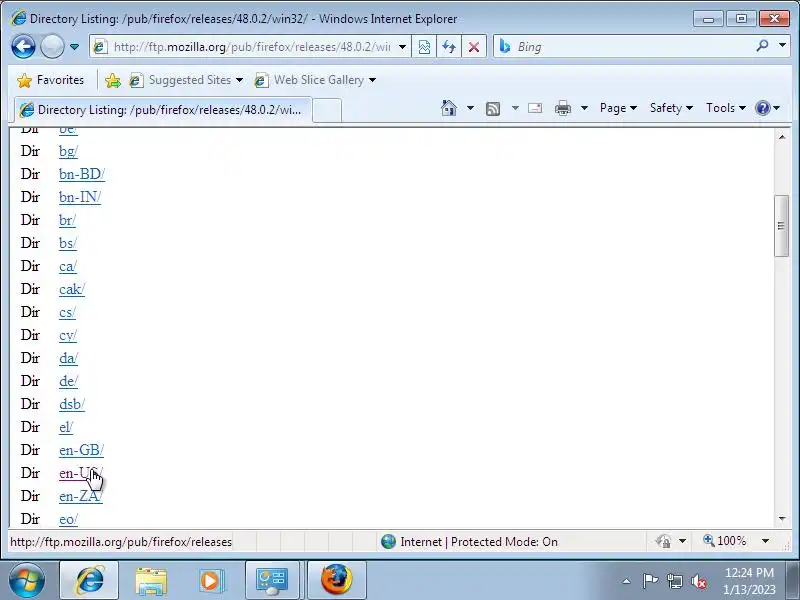
Task: Open the Page menu
Action: click(x=618, y=108)
